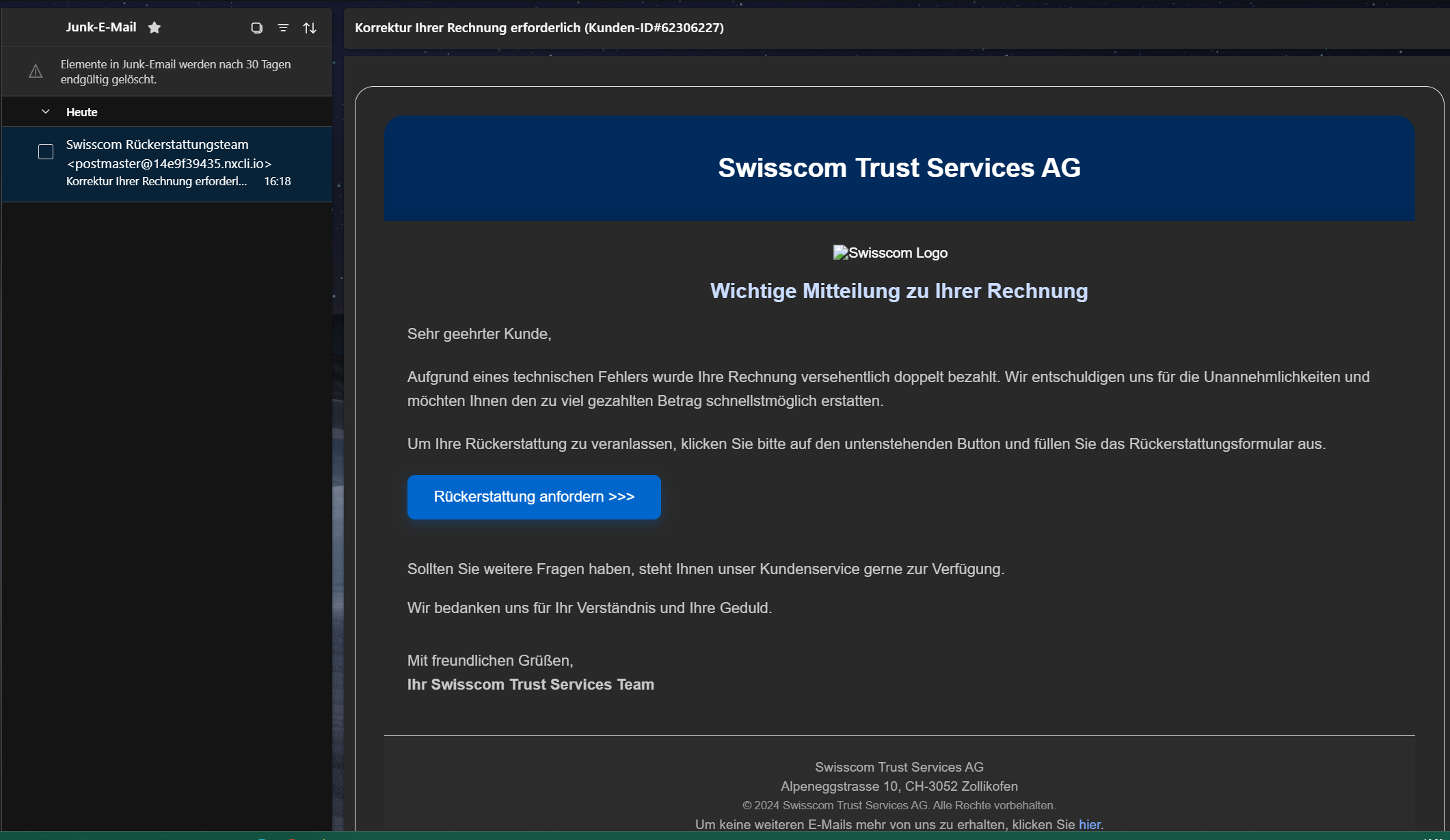Tick the checkbox on the Swisscom email
The width and height of the screenshot is (1450, 840).
click(46, 152)
